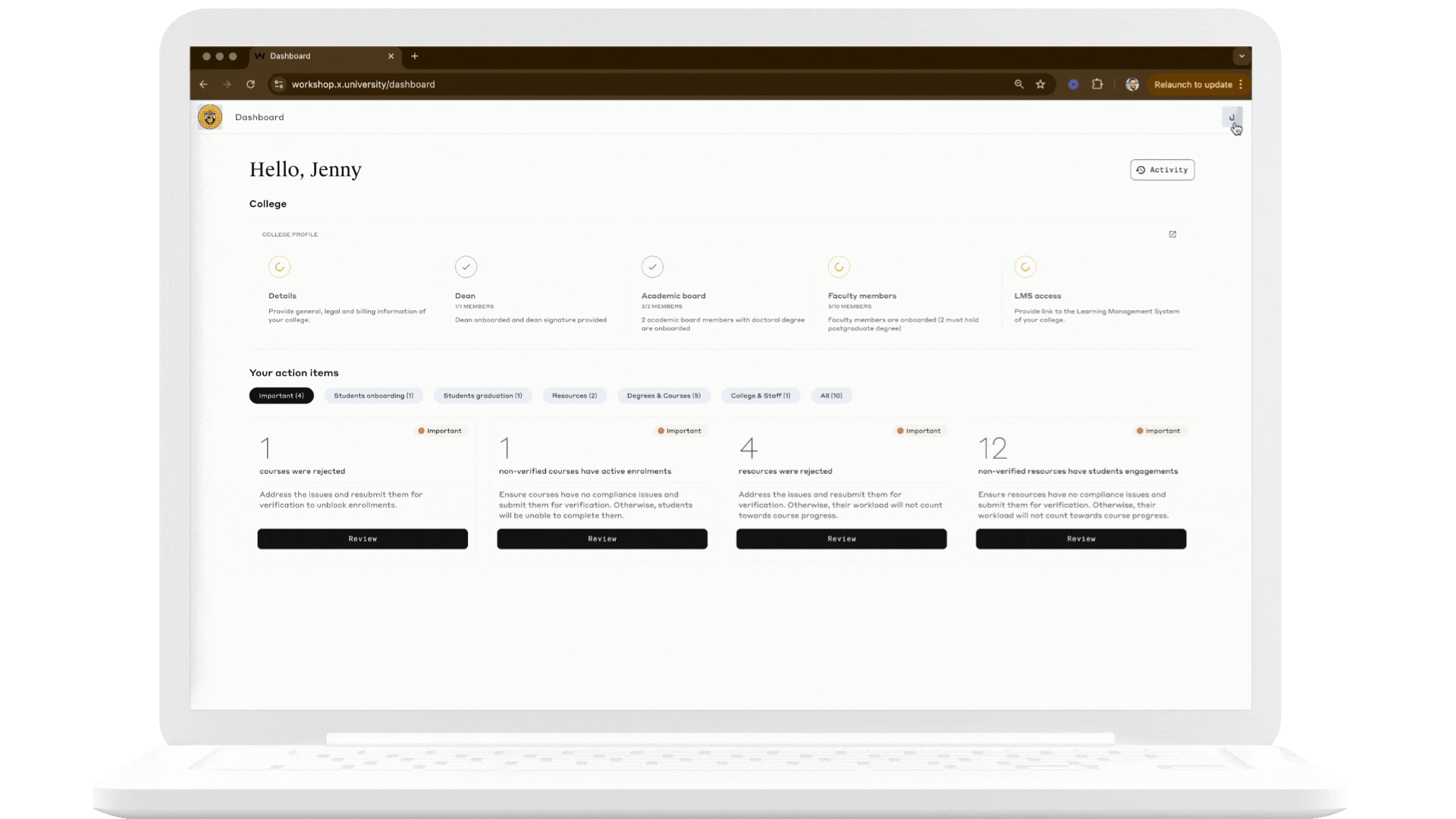
Task: Select the Students onboarding (1) filter
Action: coord(373,396)
